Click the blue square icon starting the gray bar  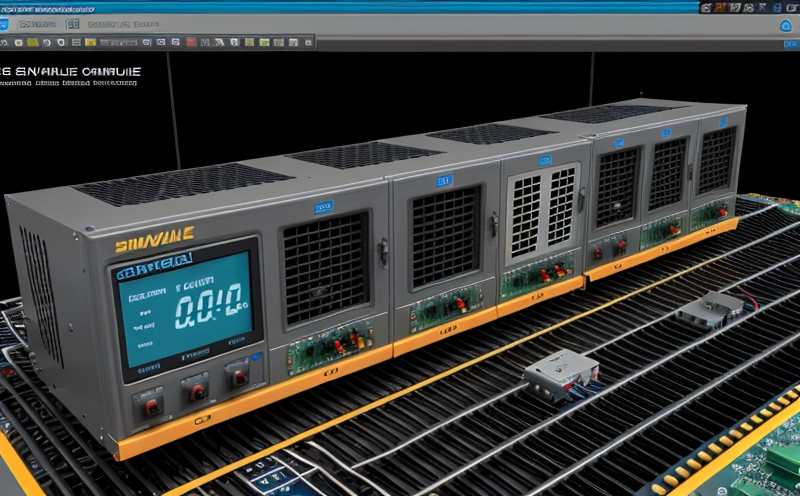pyautogui.click(x=6, y=24)
